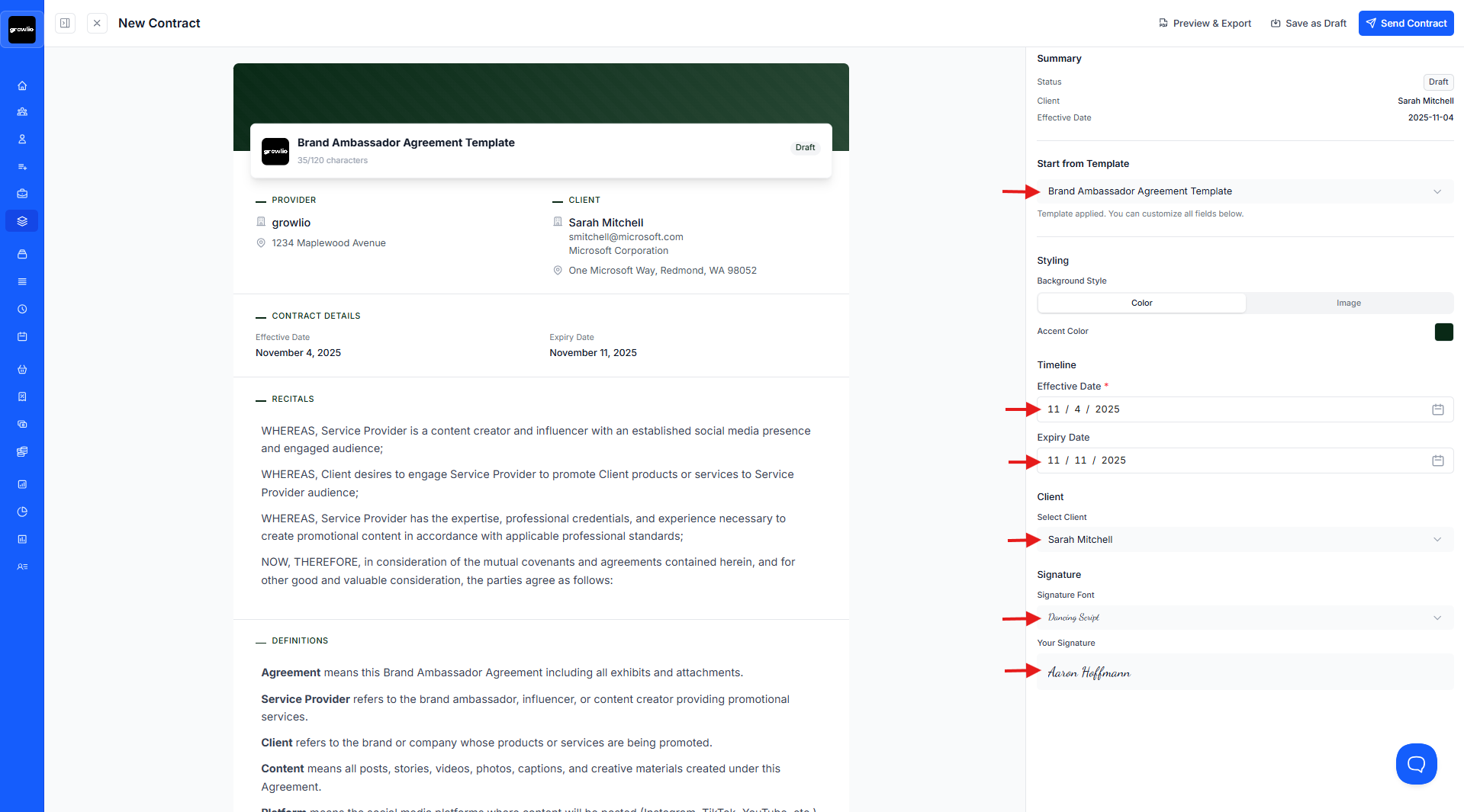Open the chart board icon above the user list icon

[22, 539]
